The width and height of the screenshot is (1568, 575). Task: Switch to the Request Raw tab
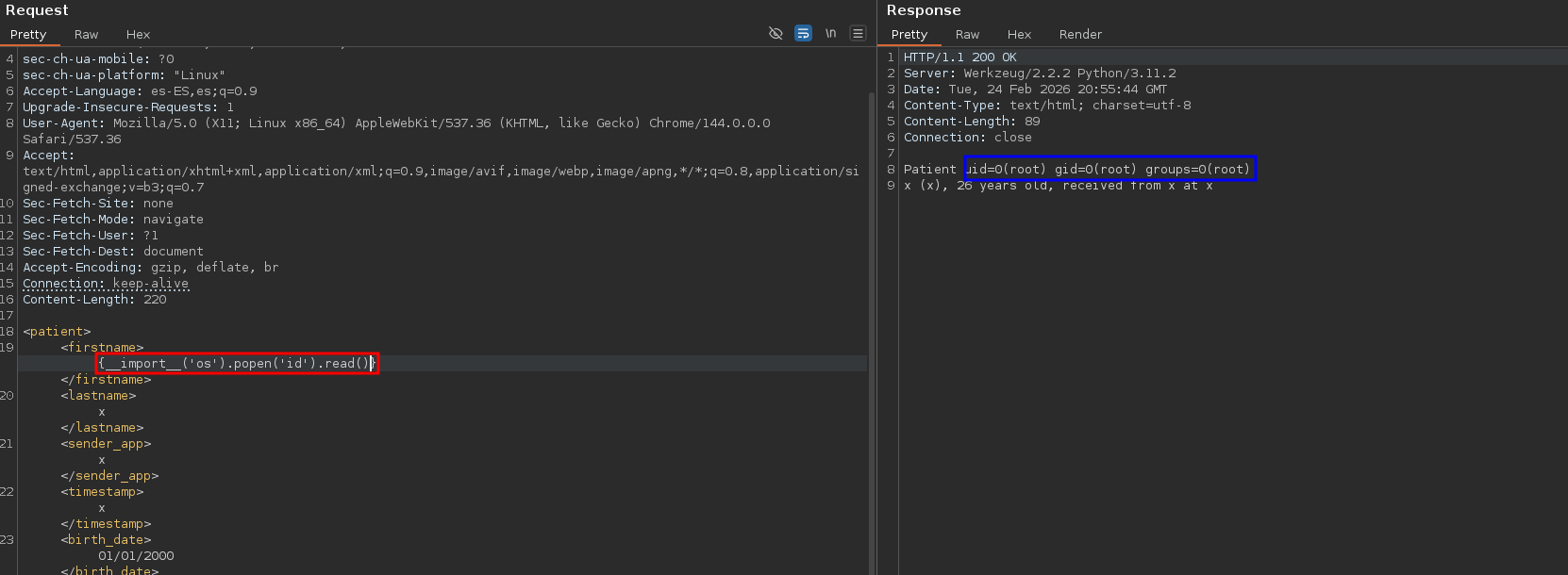point(86,35)
